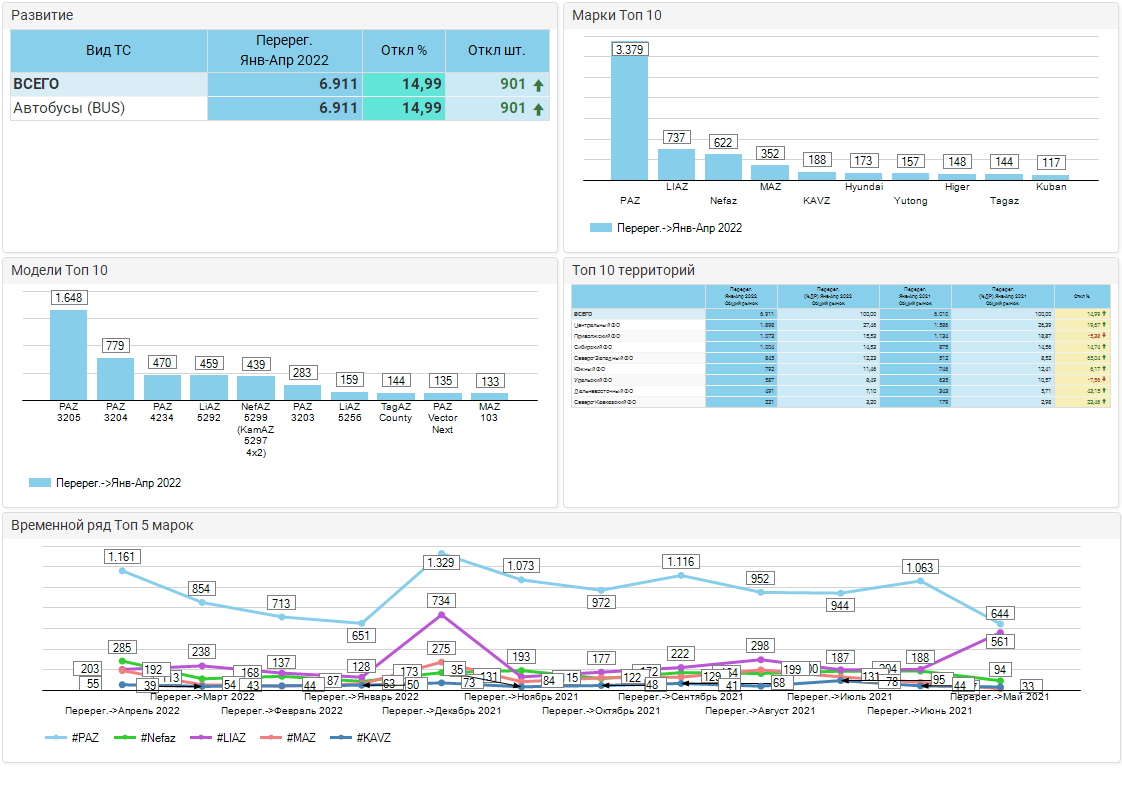The height and width of the screenshot is (793, 1122).
Task: Click the green up arrow in Автобусы (BUS) row
Action: pos(538,109)
